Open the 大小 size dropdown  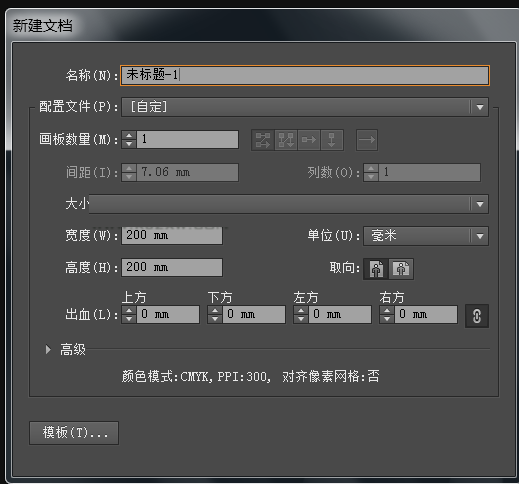click(x=289, y=204)
